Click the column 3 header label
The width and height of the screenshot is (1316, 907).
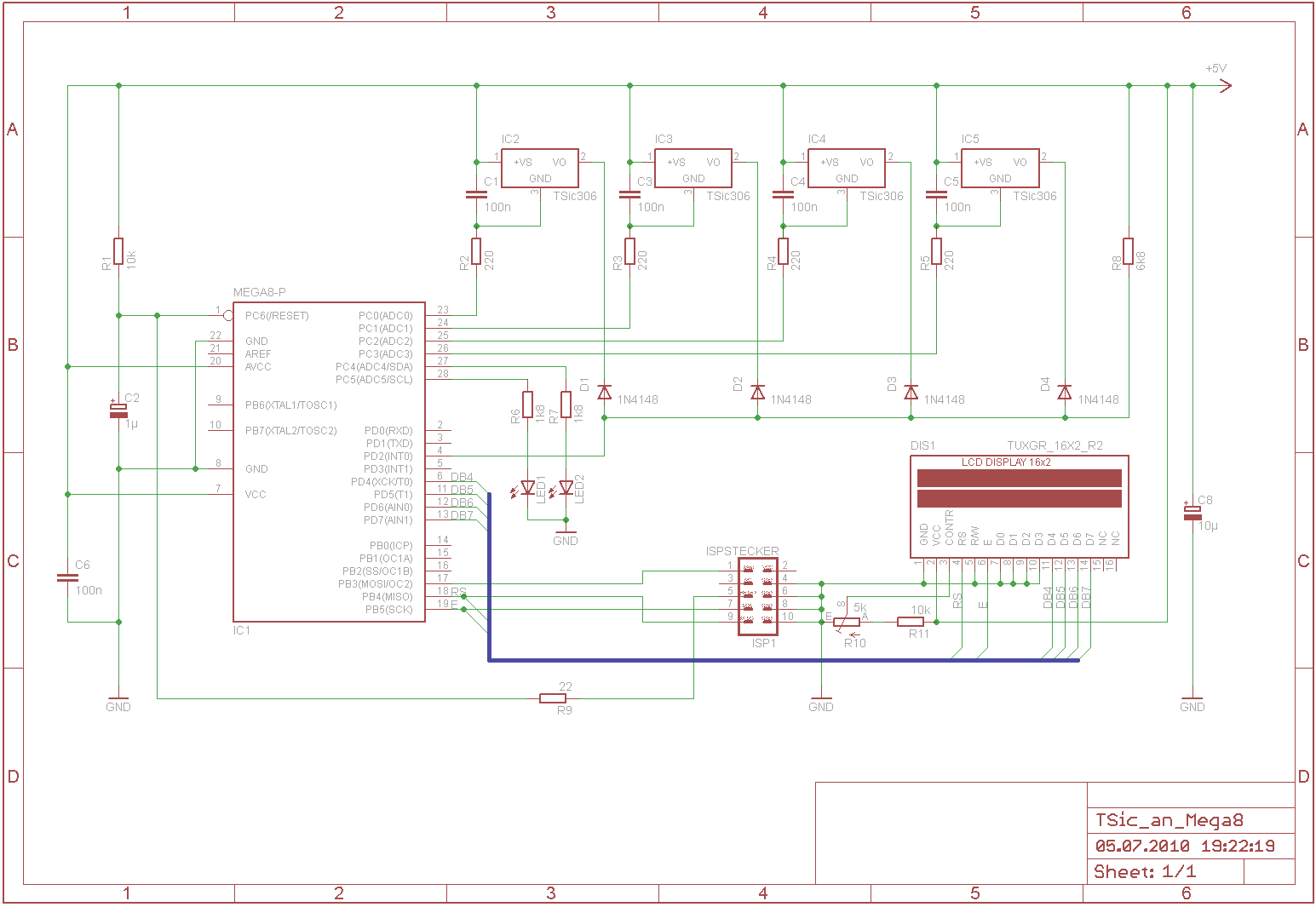(x=550, y=12)
